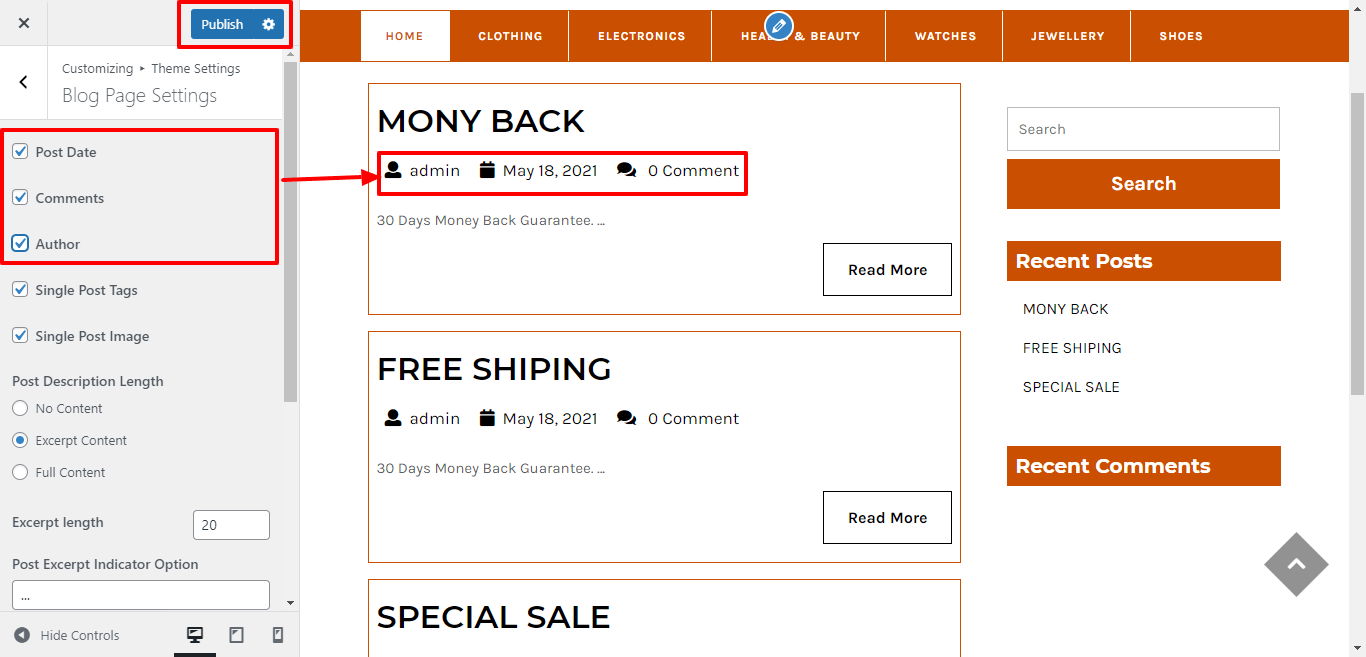The height and width of the screenshot is (657, 1366).
Task: Click the blue pencil edit shortcut icon
Action: [778, 26]
